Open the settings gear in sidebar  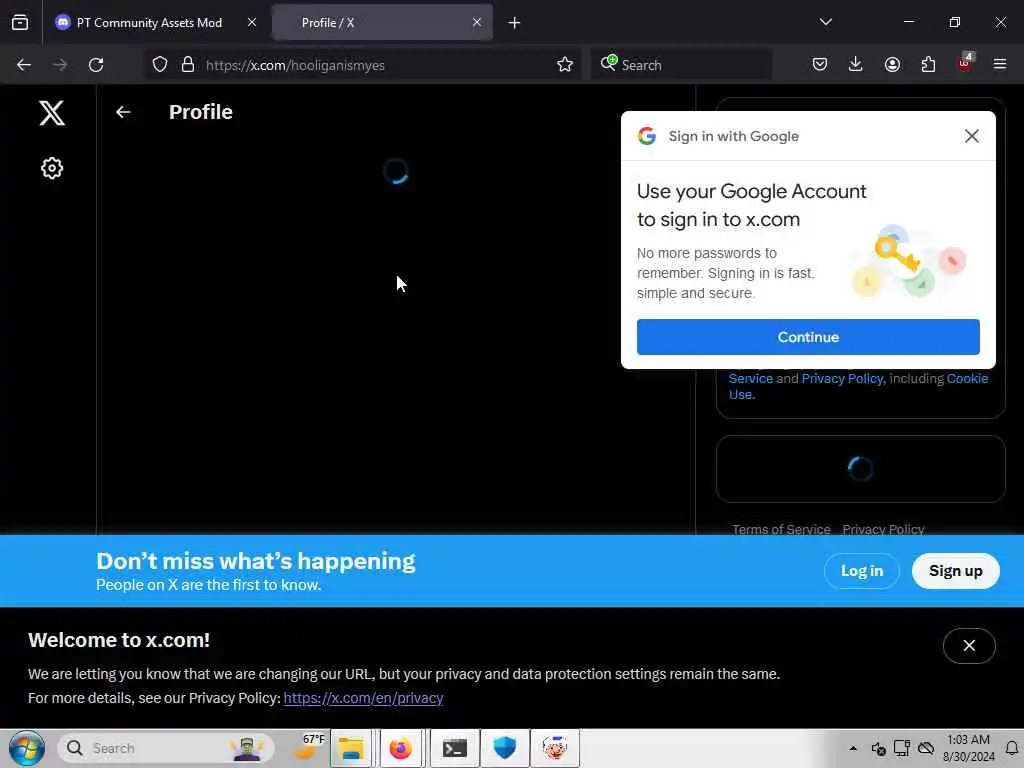pyautogui.click(x=52, y=168)
